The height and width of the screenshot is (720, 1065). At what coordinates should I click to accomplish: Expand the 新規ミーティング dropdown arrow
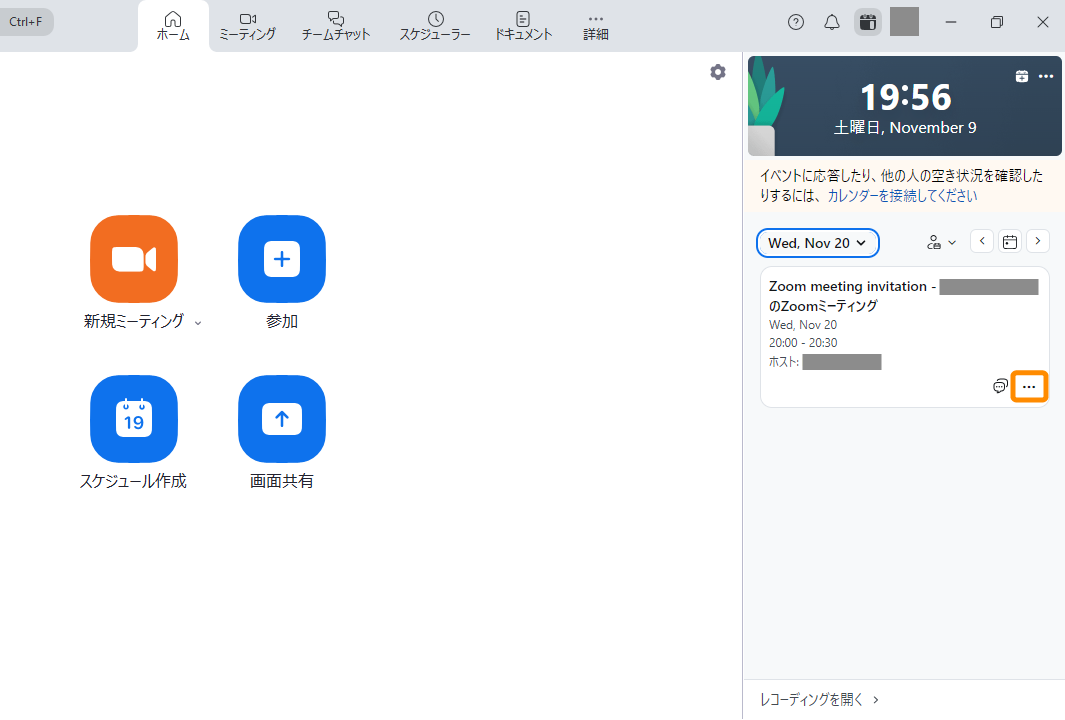198,323
